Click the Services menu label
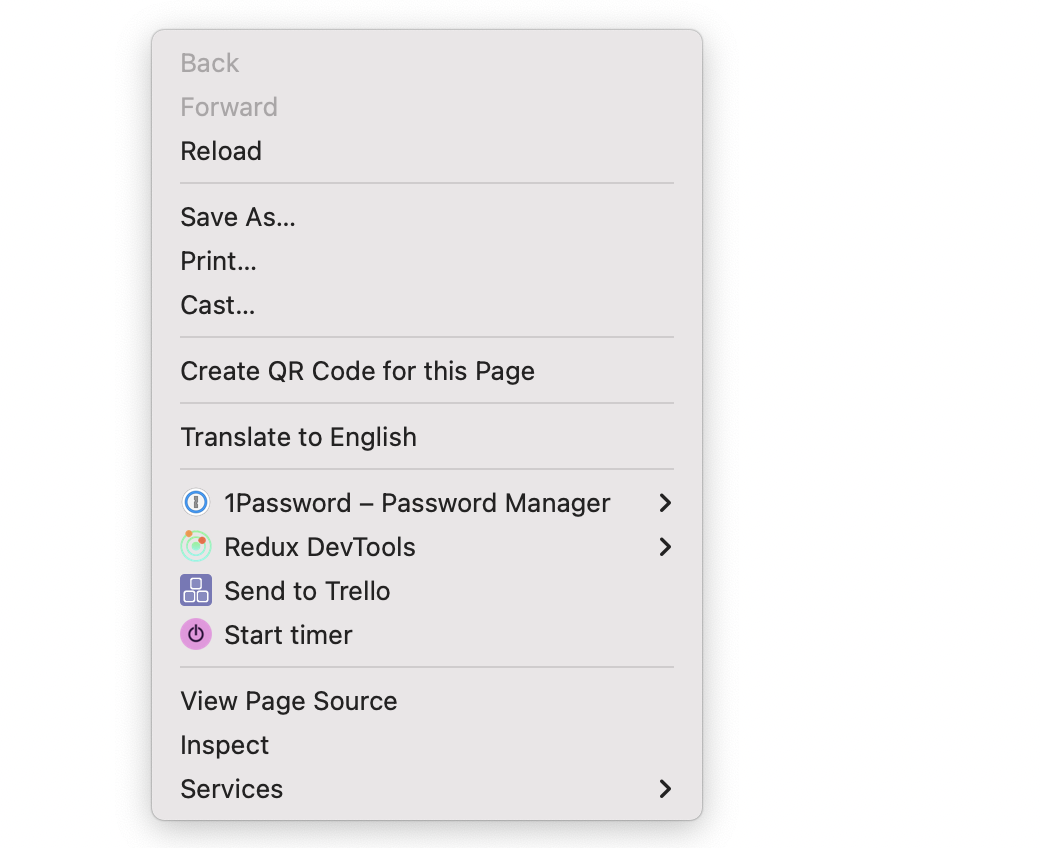This screenshot has width=1040, height=848. coord(232,789)
